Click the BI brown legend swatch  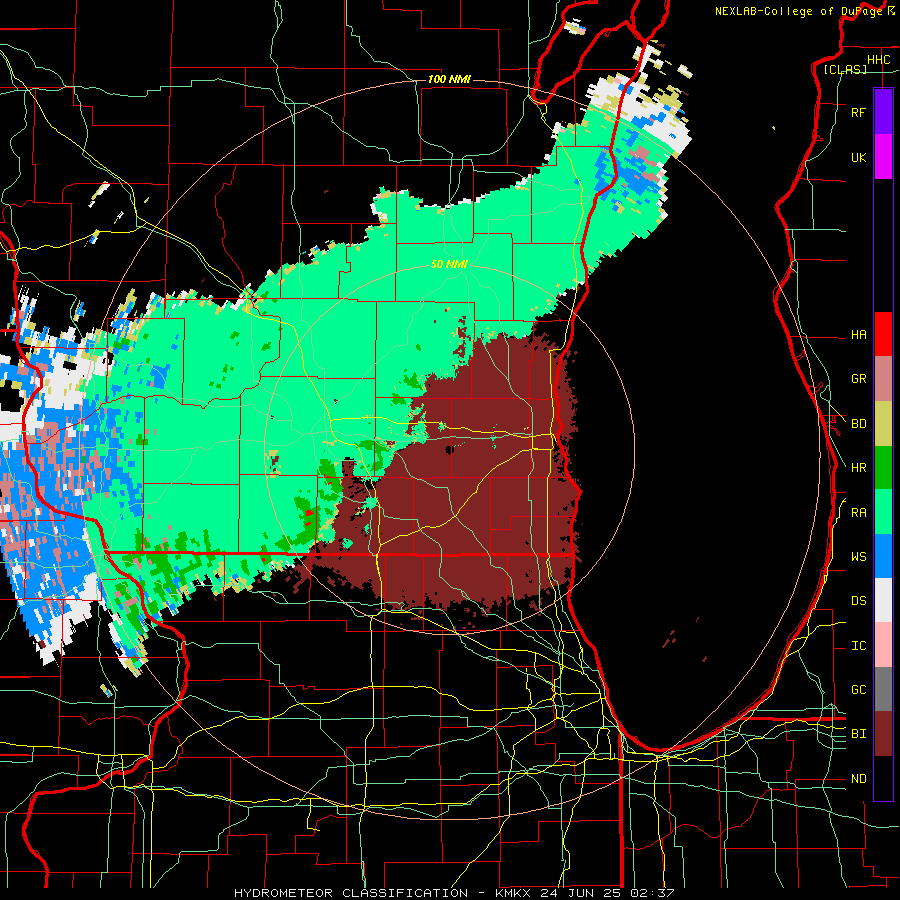(x=883, y=734)
